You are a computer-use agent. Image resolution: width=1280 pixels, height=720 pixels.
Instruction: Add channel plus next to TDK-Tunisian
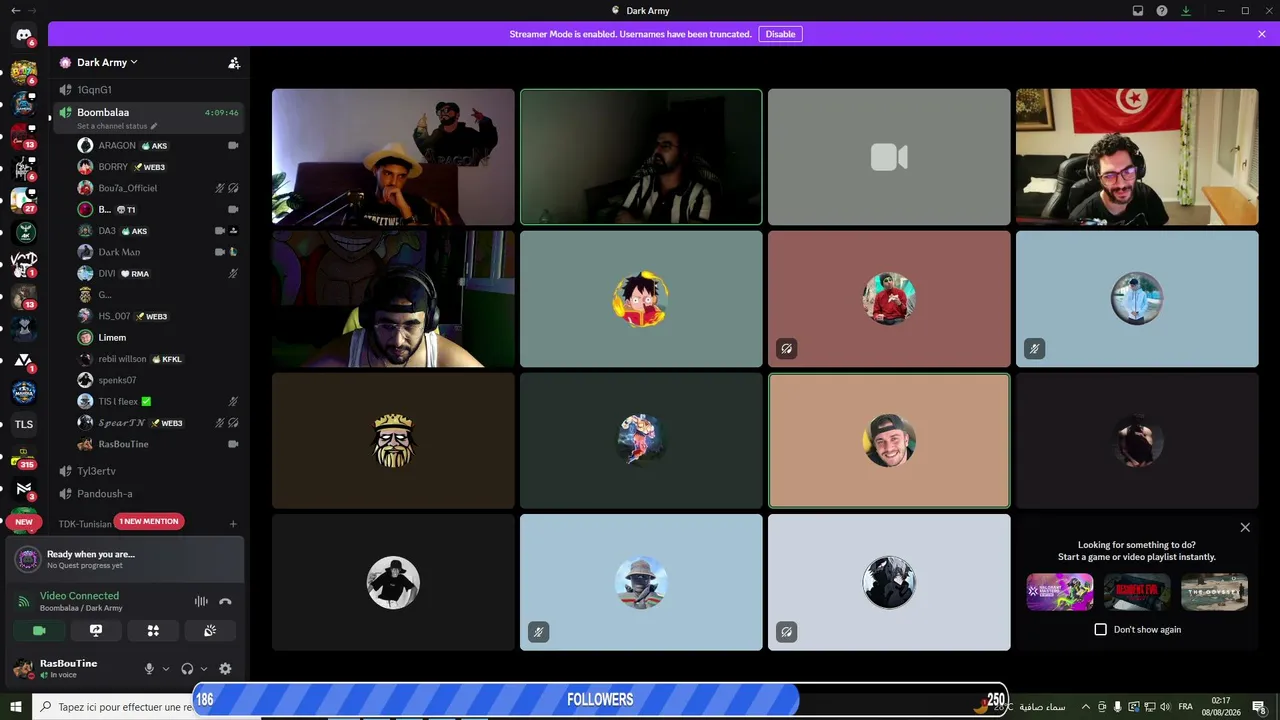point(233,524)
